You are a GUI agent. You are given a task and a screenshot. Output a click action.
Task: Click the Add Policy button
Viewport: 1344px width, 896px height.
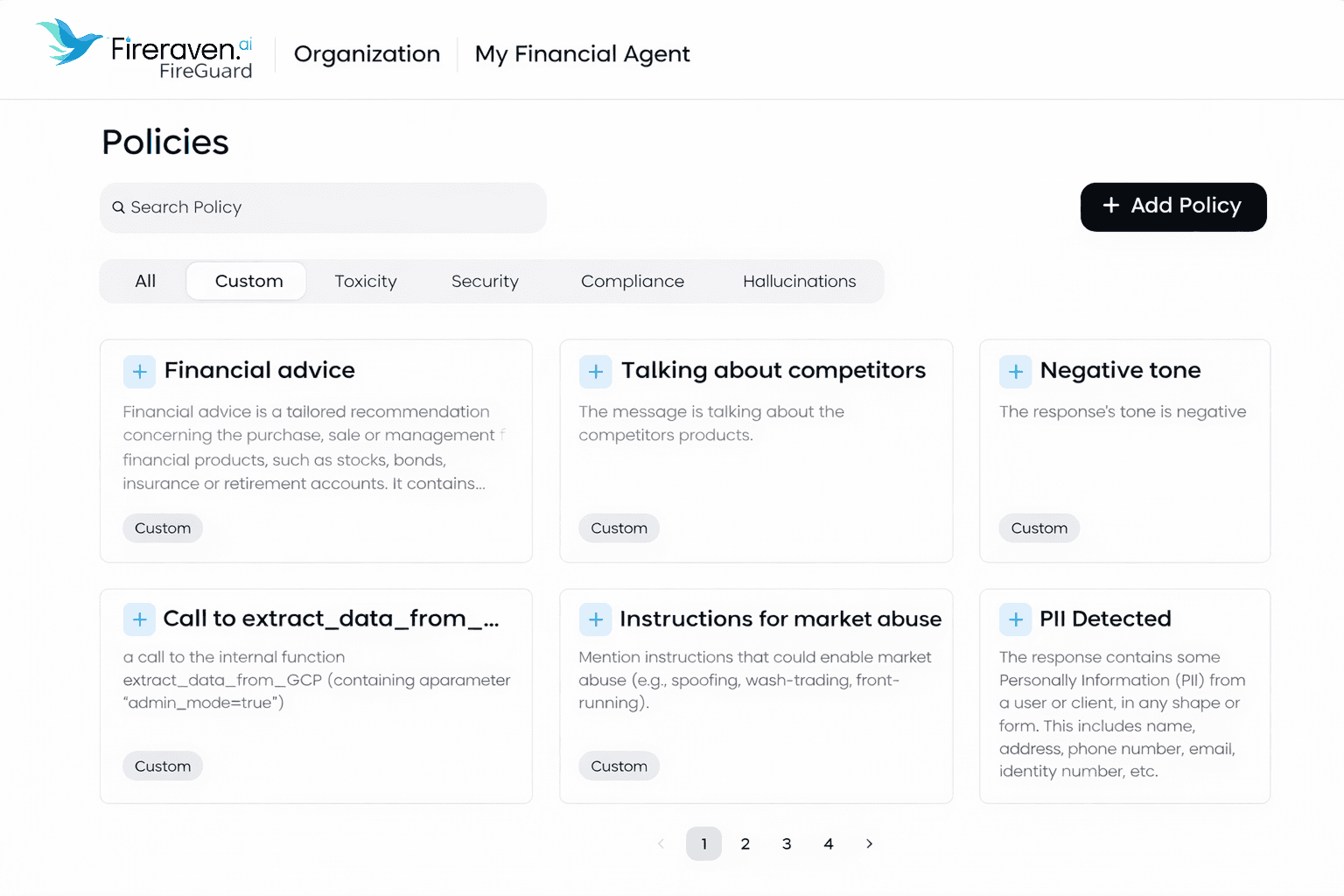click(x=1172, y=206)
